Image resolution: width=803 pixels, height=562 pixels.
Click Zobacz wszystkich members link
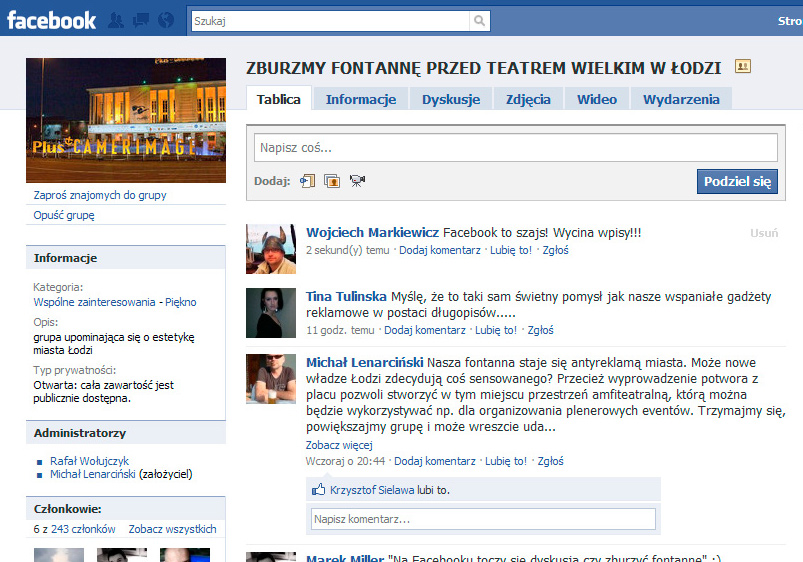(173, 529)
